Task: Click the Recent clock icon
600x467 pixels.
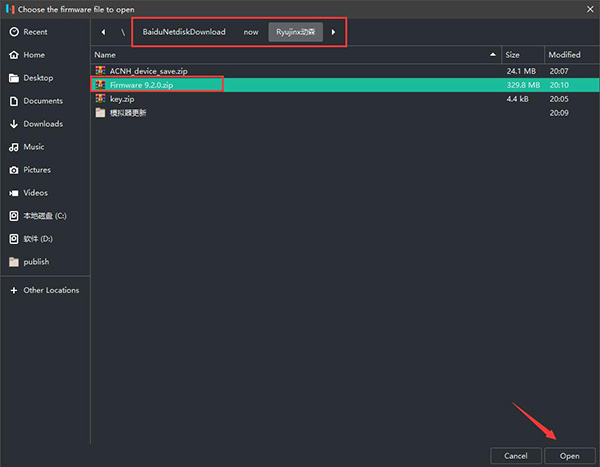Action: click(x=14, y=32)
